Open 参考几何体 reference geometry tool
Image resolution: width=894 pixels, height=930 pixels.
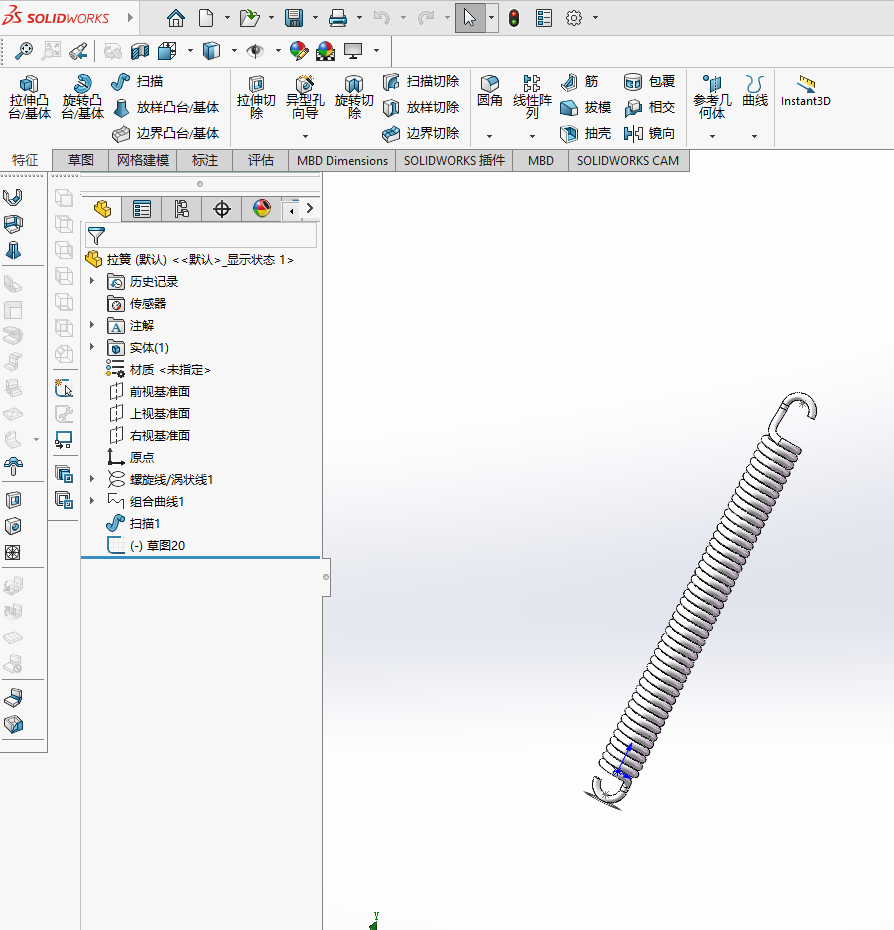pos(712,97)
